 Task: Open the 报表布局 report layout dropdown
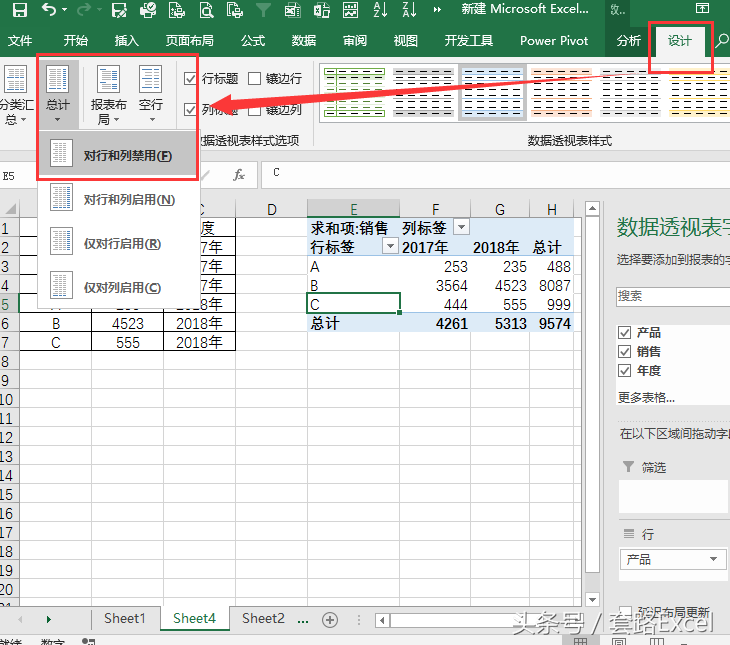(108, 95)
